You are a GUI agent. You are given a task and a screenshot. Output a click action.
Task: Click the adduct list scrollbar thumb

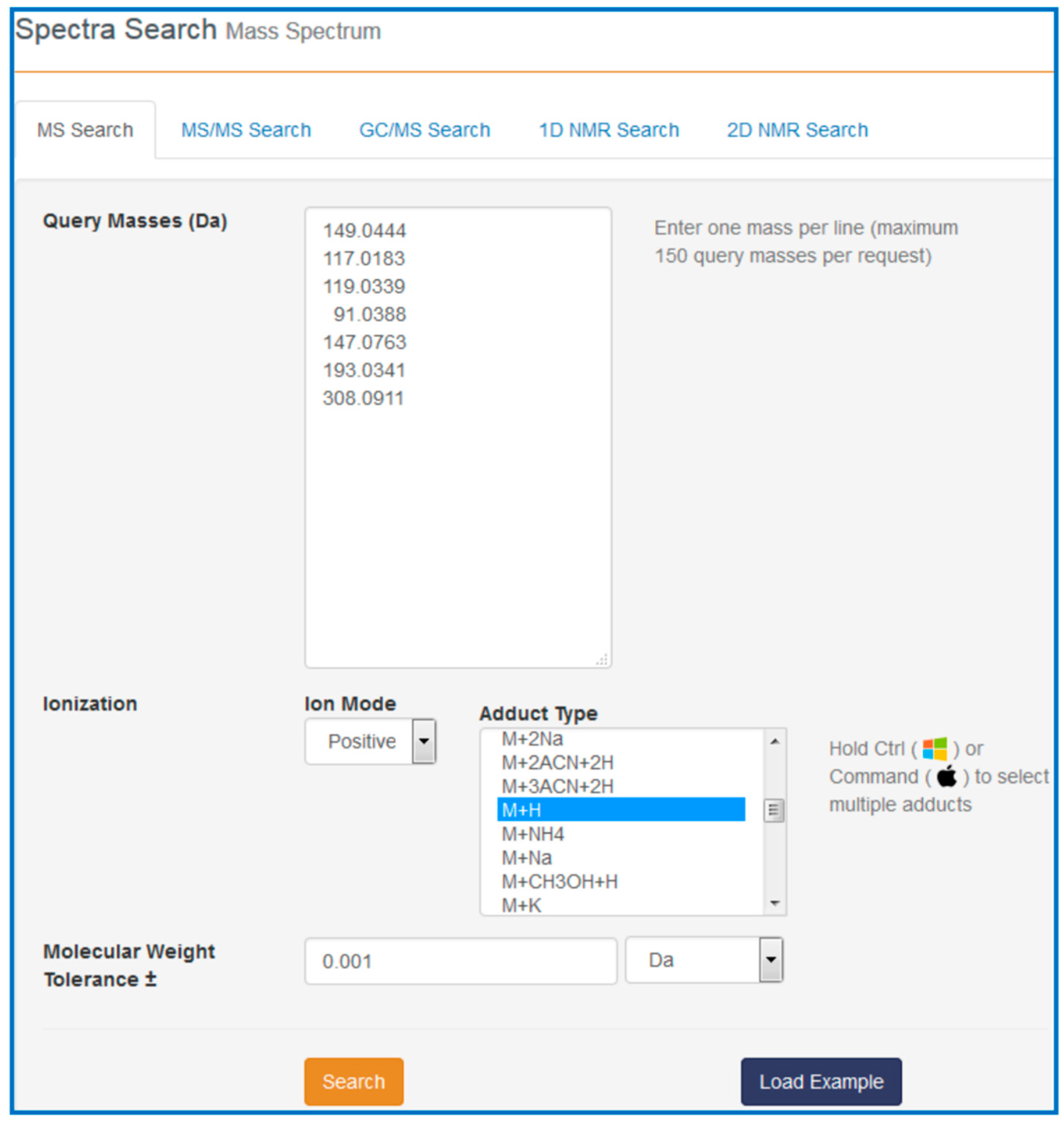click(774, 810)
